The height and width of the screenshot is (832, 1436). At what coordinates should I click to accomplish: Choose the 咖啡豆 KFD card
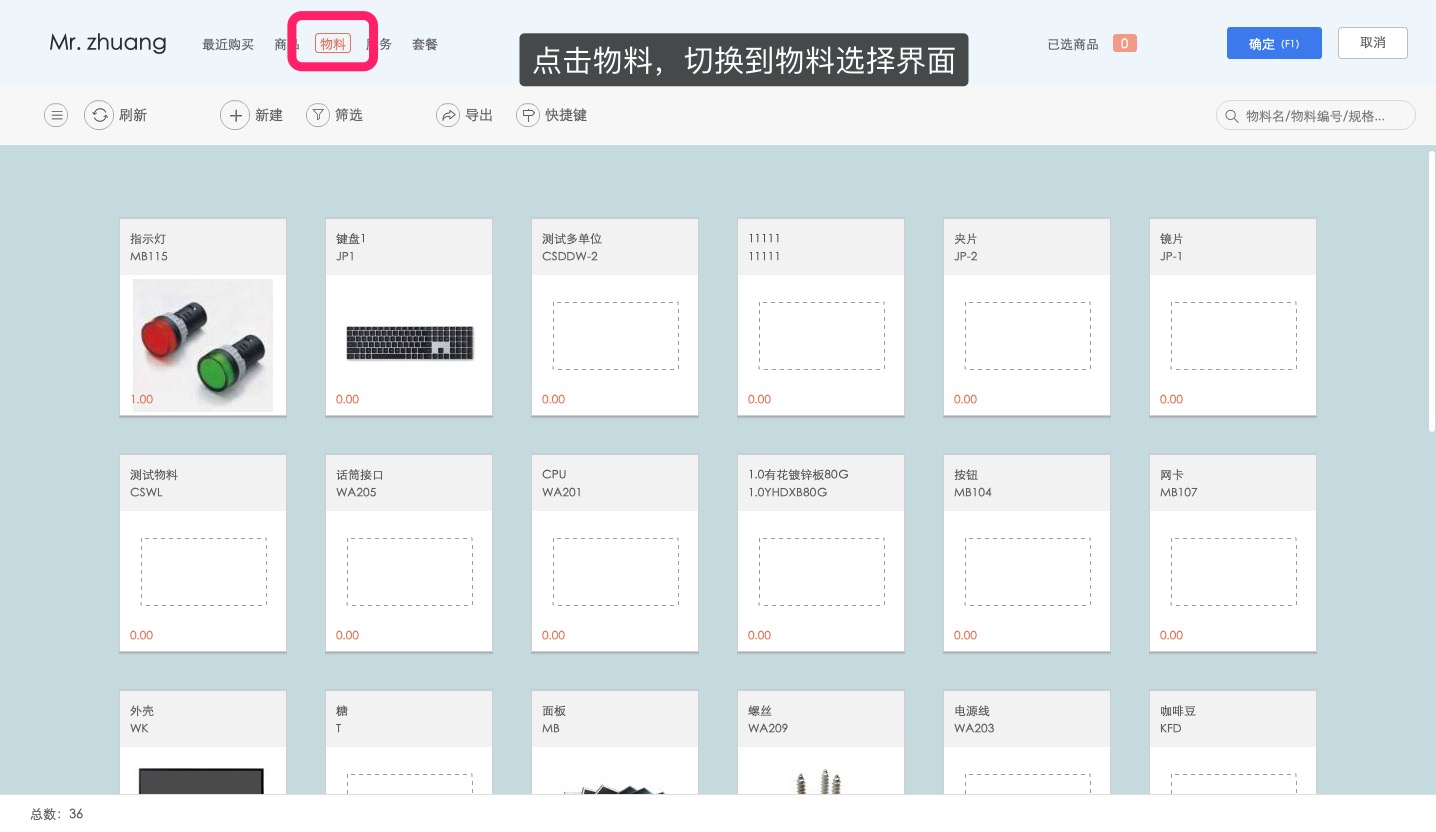click(x=1233, y=743)
